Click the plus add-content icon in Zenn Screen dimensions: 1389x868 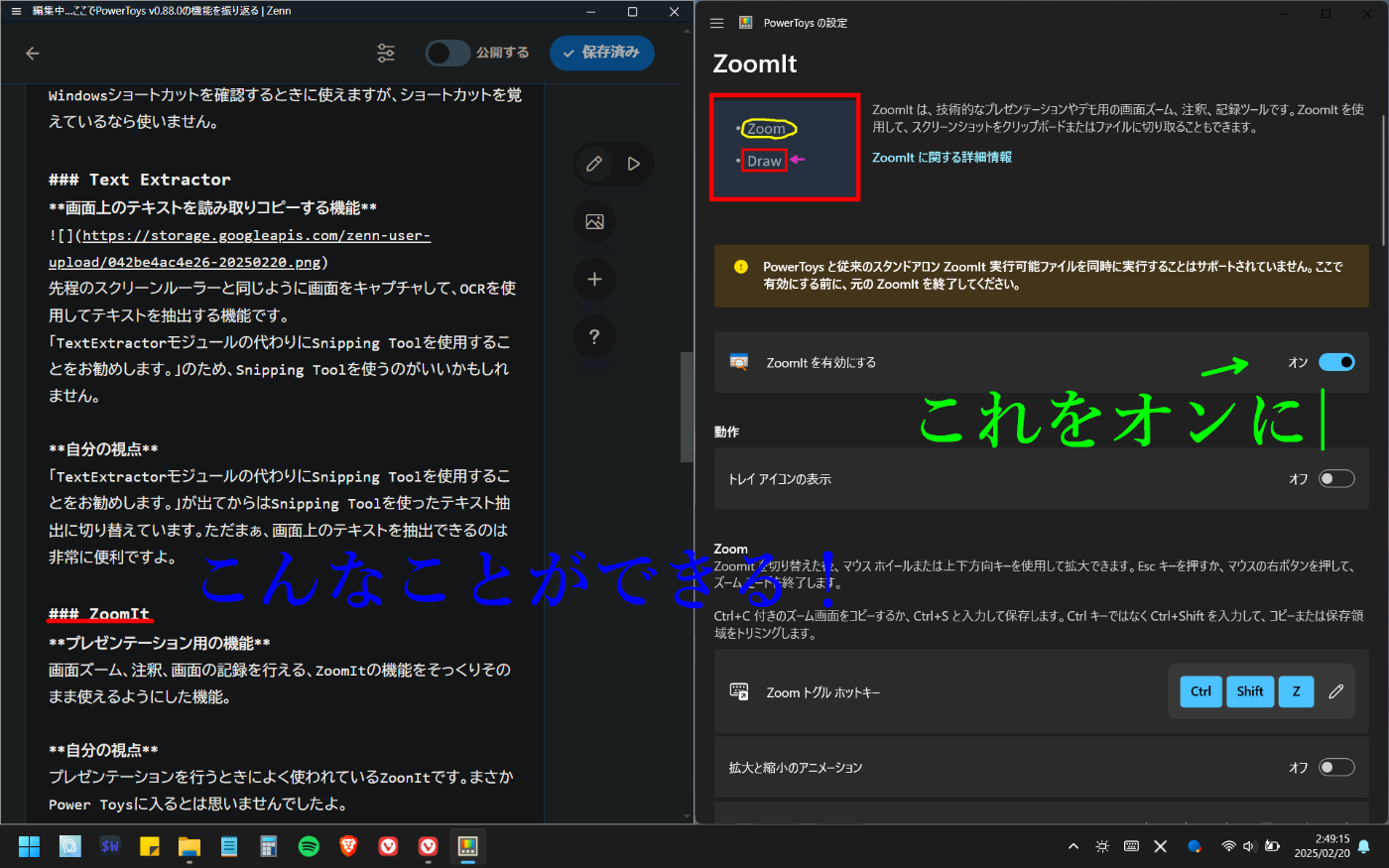click(594, 280)
